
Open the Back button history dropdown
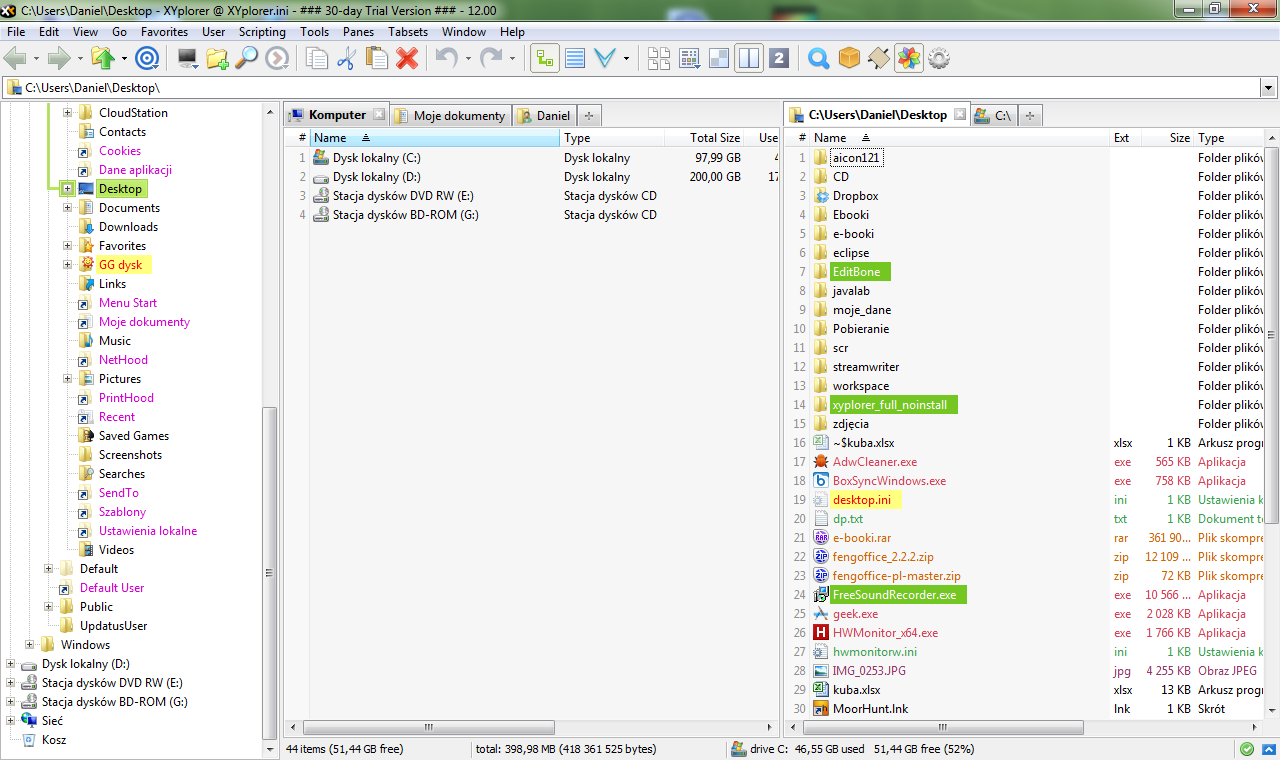point(36,59)
